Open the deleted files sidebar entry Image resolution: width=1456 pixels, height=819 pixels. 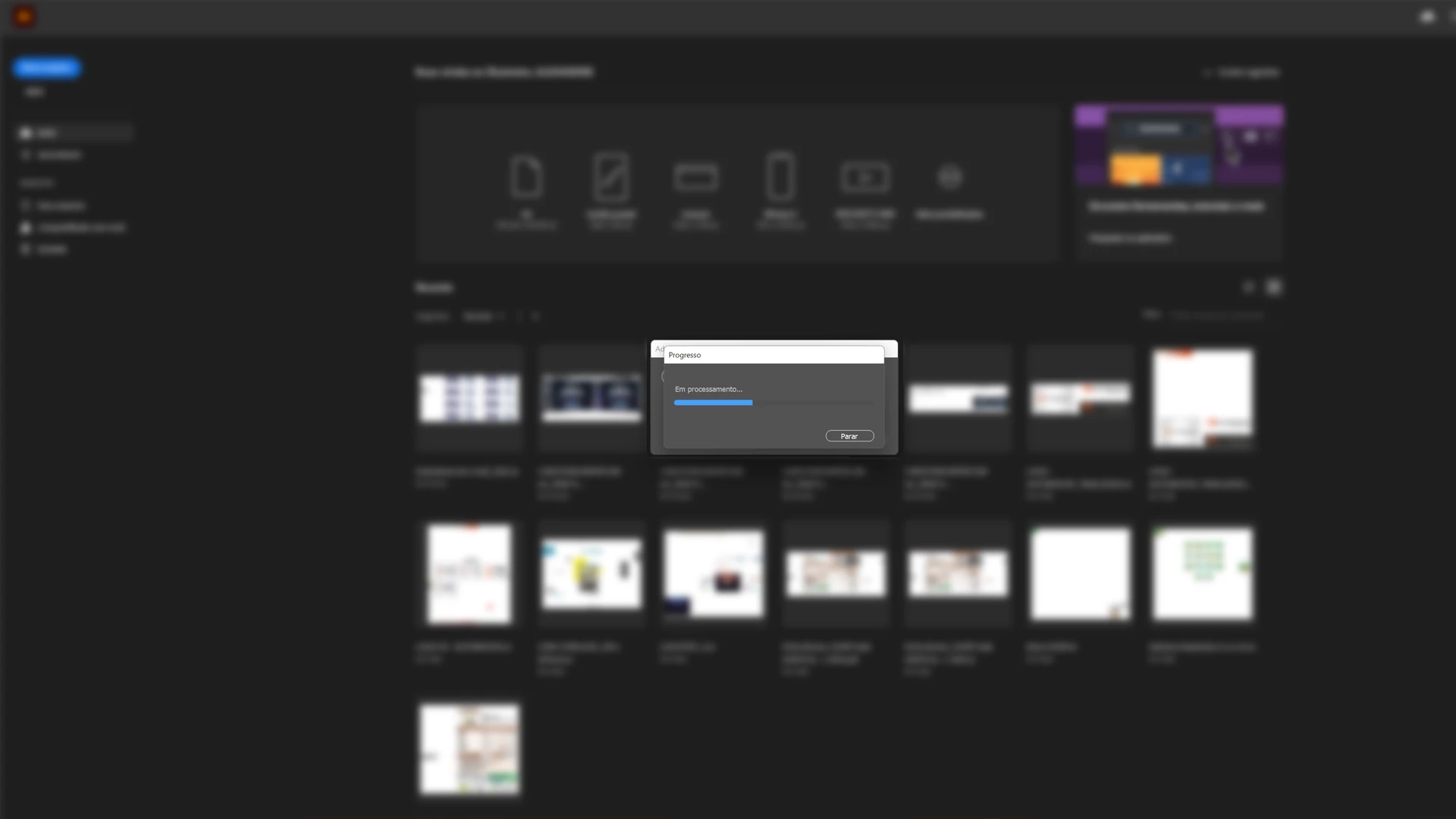coord(50,249)
